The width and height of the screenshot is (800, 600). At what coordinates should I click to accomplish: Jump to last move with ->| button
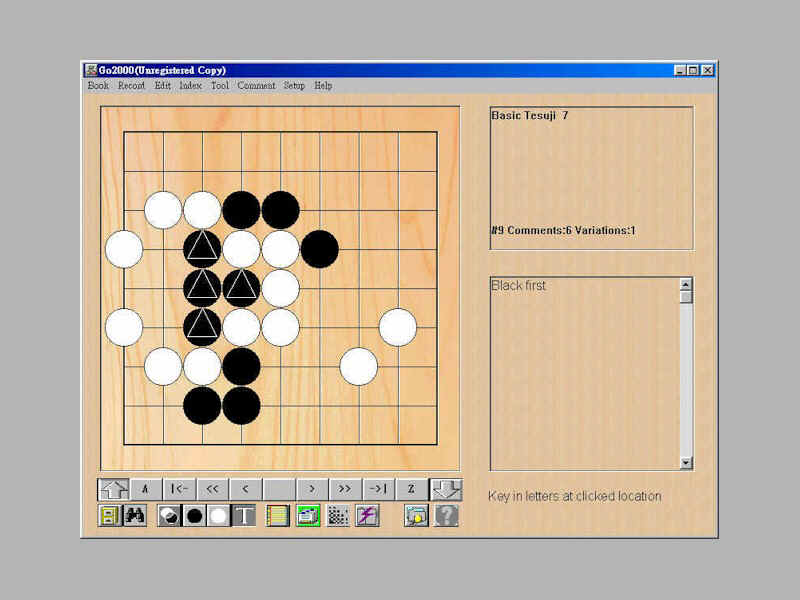click(x=379, y=489)
